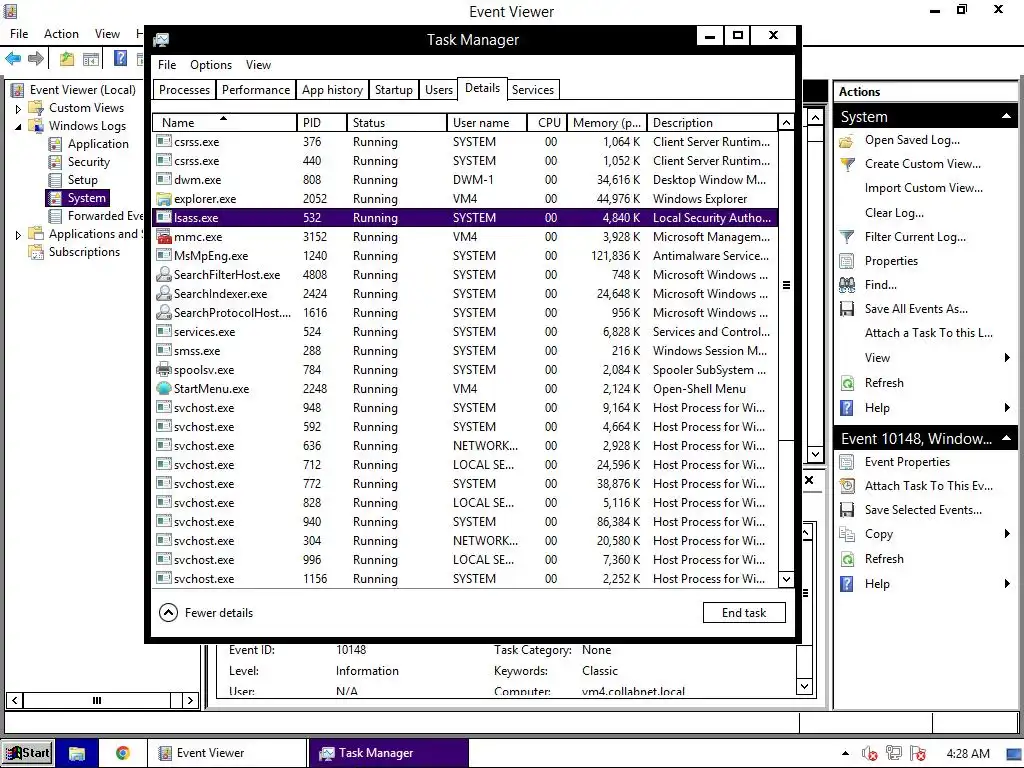Expand Custom Views tree node
The height and width of the screenshot is (768, 1024).
(18, 108)
